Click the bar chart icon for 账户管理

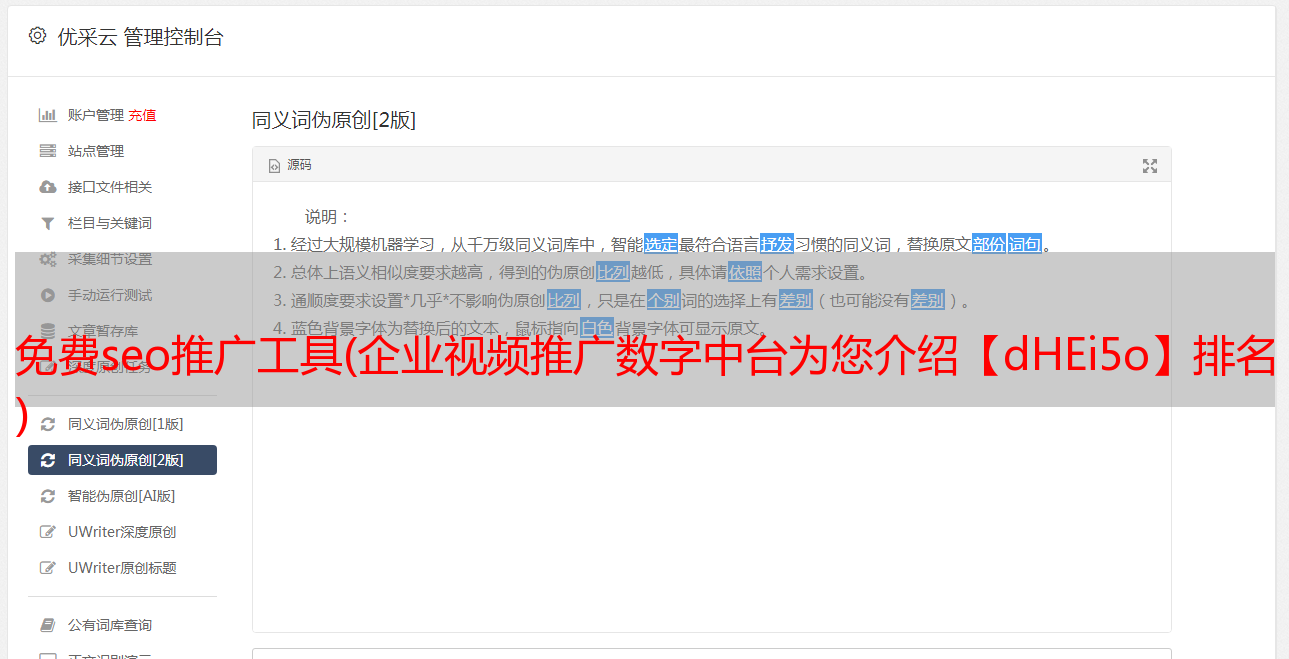(47, 115)
